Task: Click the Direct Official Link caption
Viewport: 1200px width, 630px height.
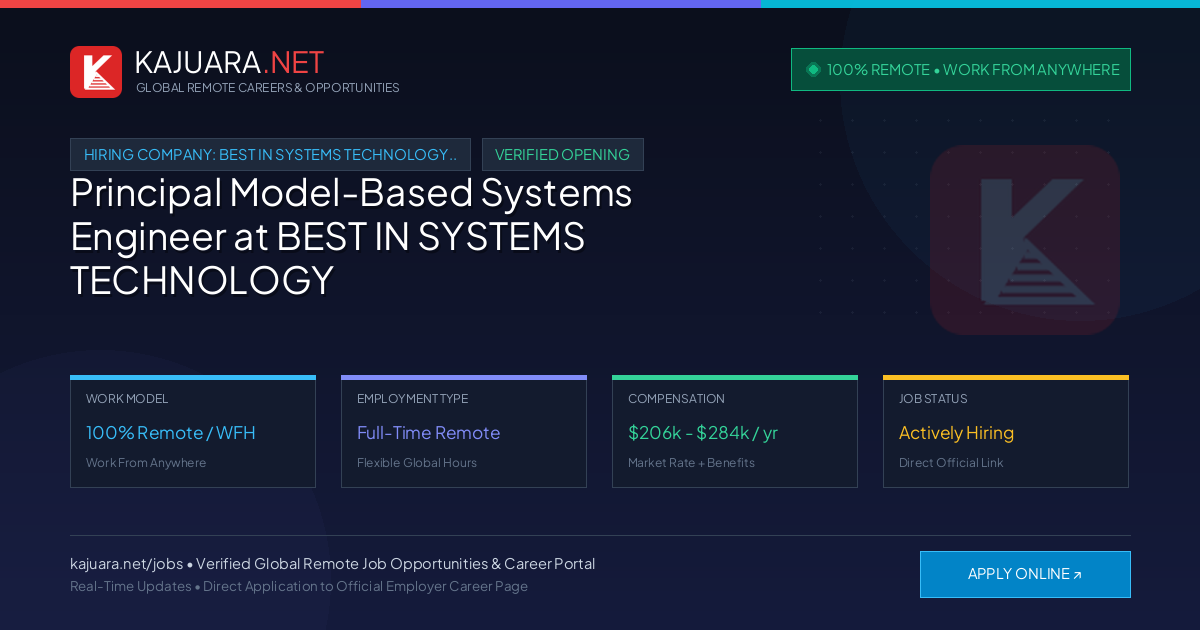Action: [951, 463]
